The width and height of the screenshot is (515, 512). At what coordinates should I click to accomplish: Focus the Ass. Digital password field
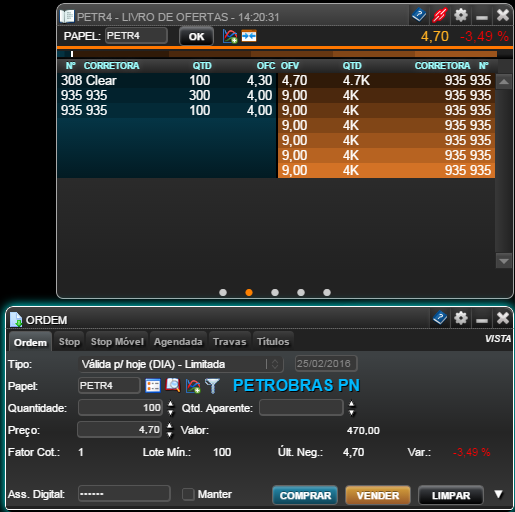(124, 493)
